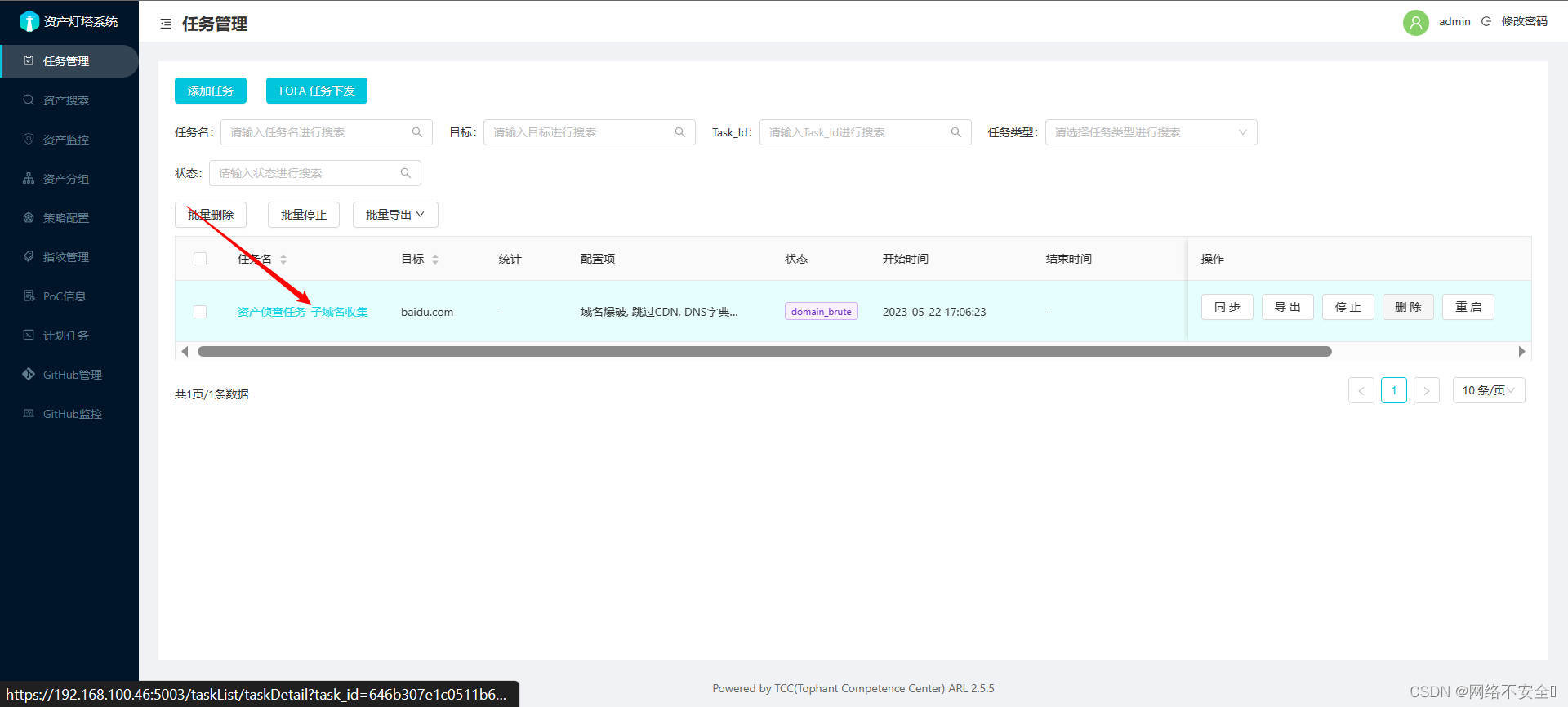1568x707 pixels.
Task: Sort by 任务名 column sorter arrows
Action: point(283,259)
